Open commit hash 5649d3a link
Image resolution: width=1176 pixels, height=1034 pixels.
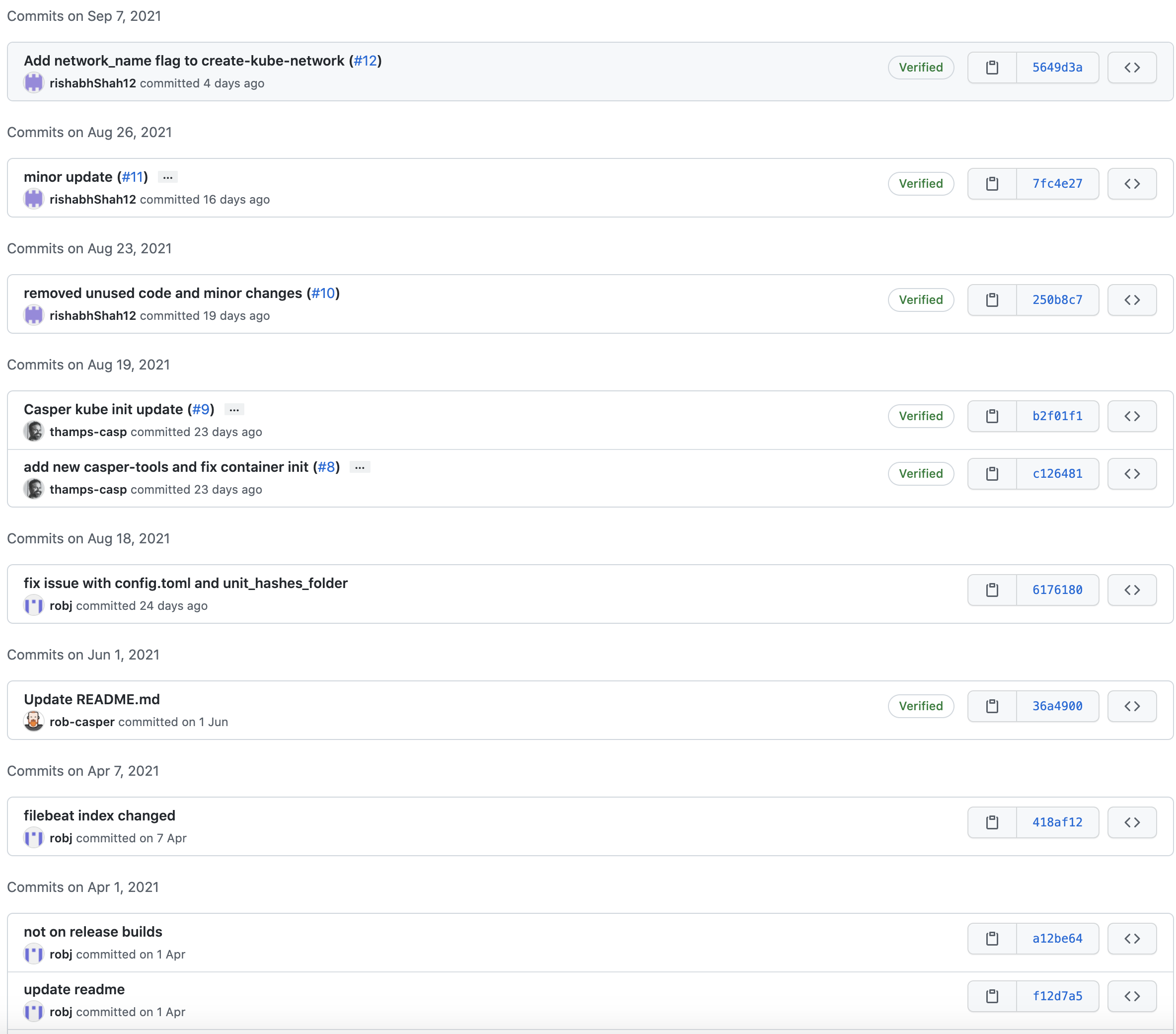[x=1057, y=68]
